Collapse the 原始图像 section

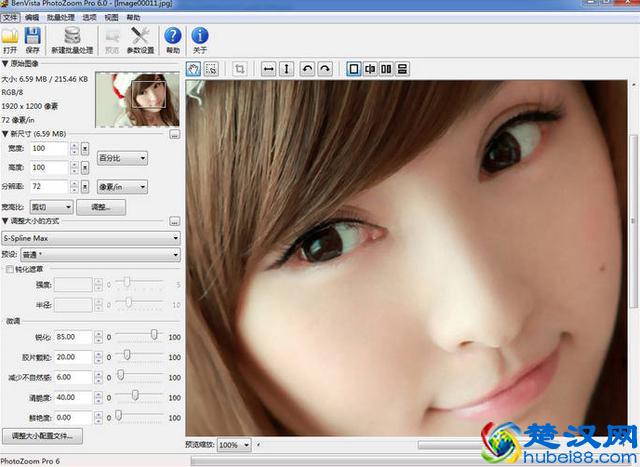click(5, 63)
